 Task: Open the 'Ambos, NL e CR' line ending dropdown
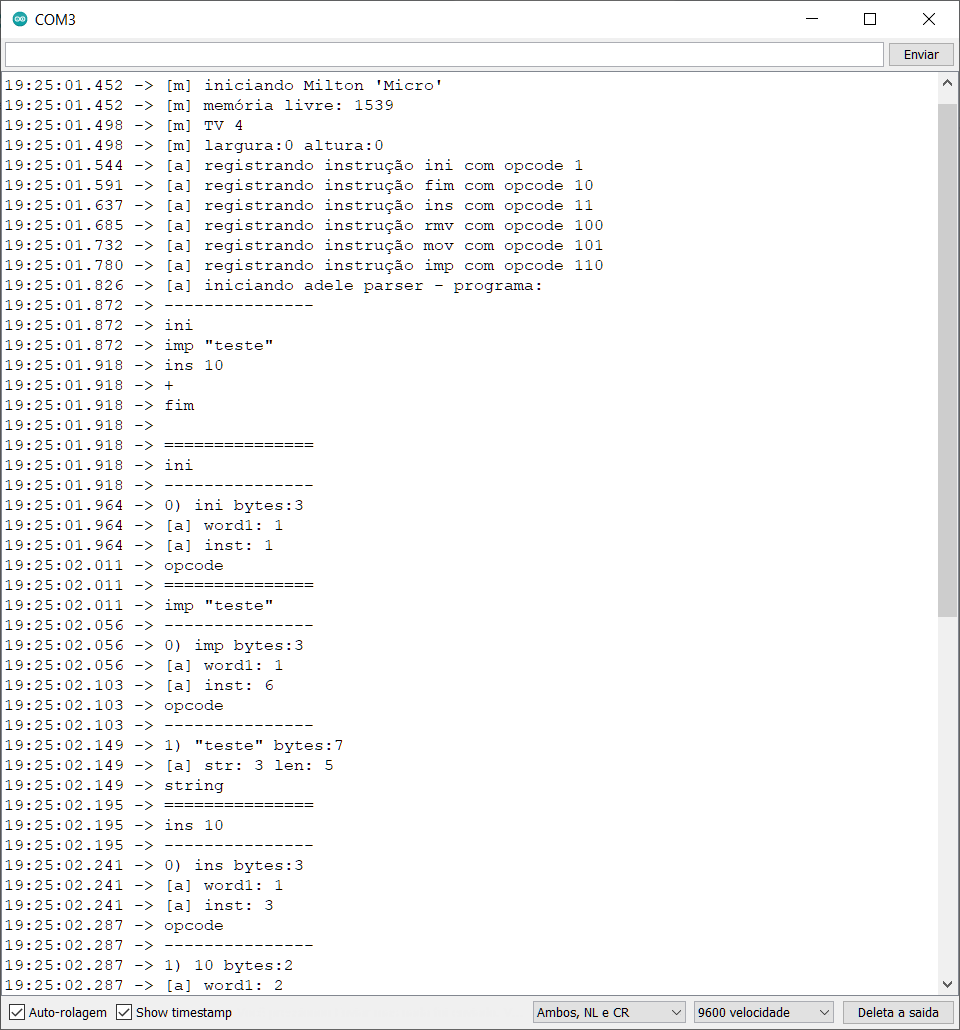(x=609, y=1012)
